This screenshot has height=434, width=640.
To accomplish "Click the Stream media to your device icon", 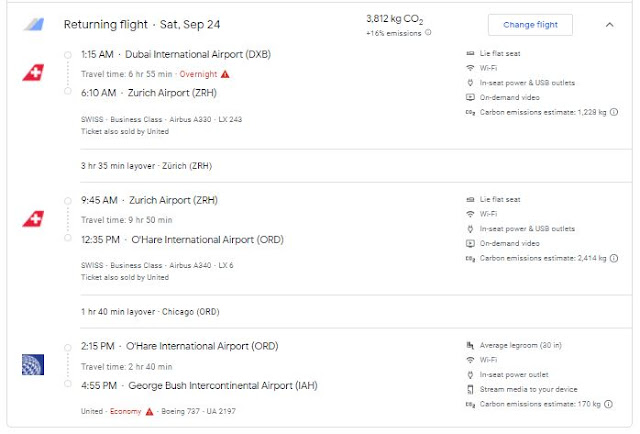I will (x=470, y=389).
